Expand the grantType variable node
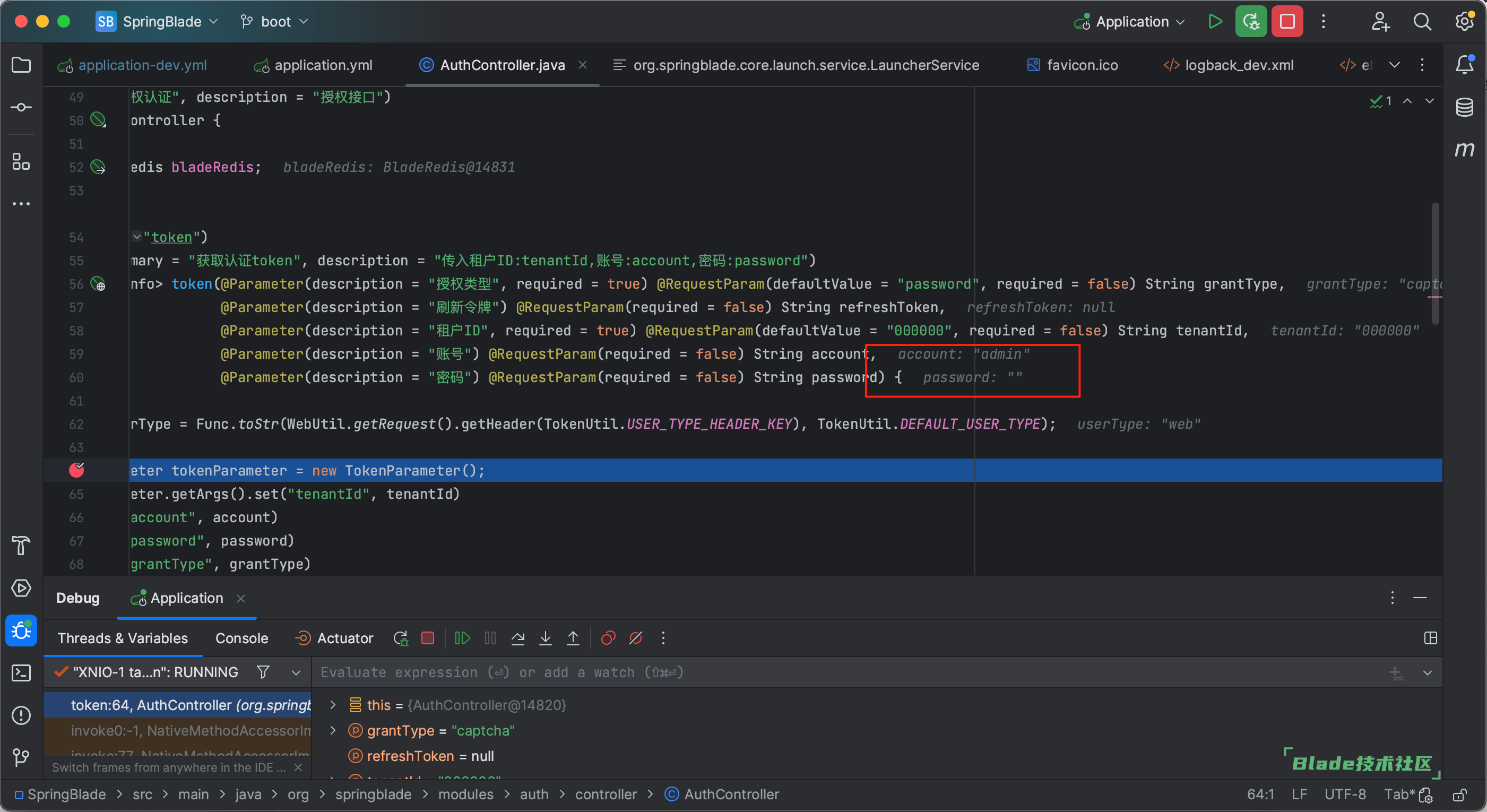Viewport: 1487px width, 812px height. 333,731
